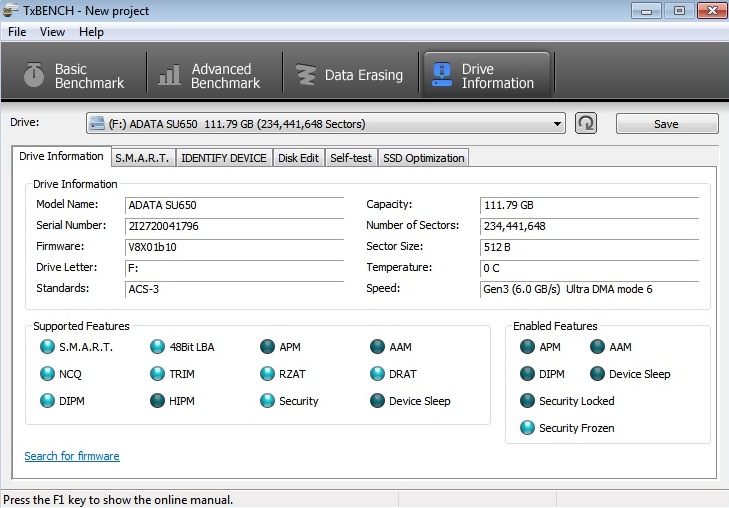This screenshot has height=508, width=729.
Task: Click the refresh drive list icon
Action: pos(586,124)
